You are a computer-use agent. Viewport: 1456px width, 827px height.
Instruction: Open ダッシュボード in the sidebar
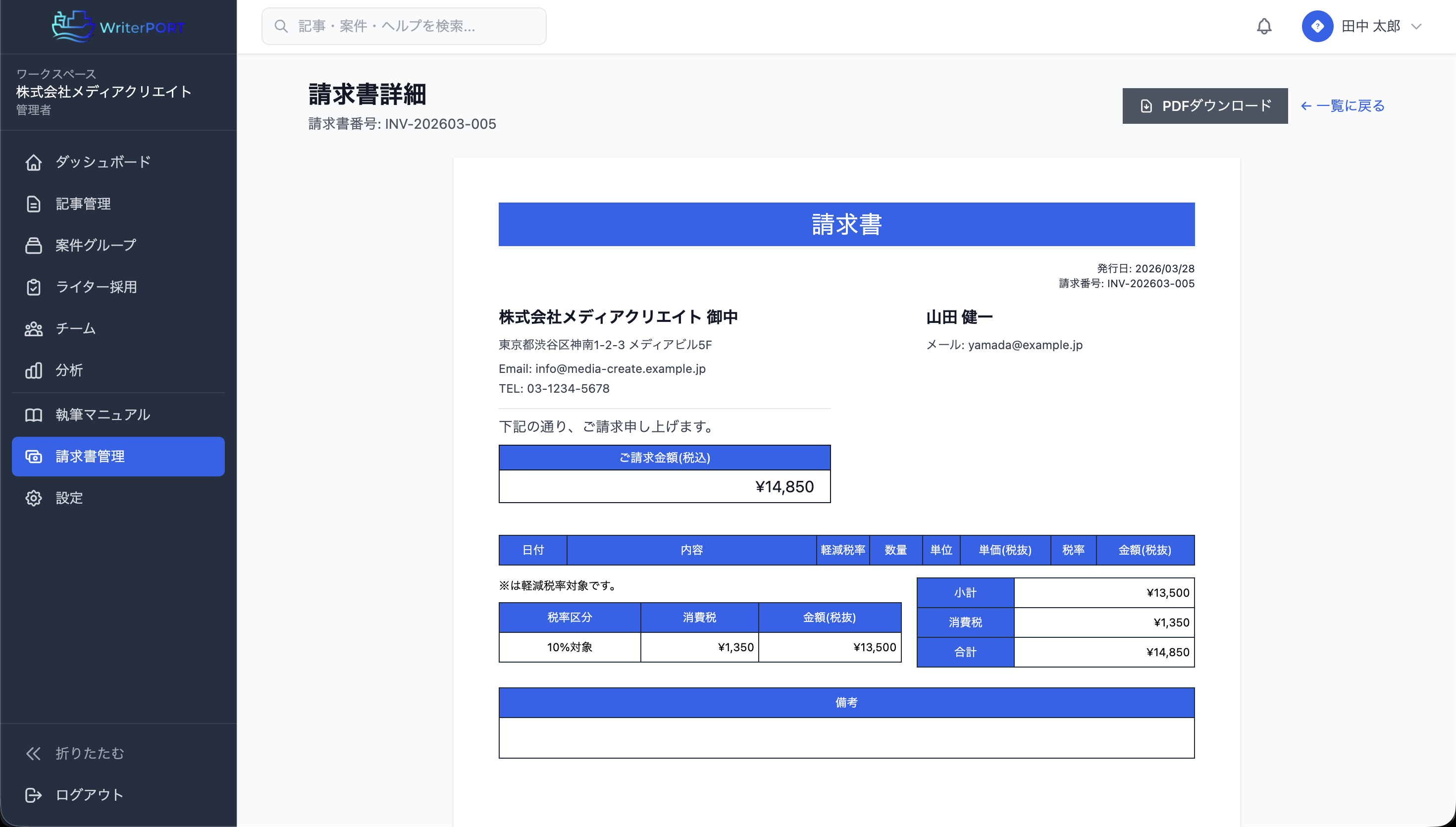pyautogui.click(x=118, y=162)
